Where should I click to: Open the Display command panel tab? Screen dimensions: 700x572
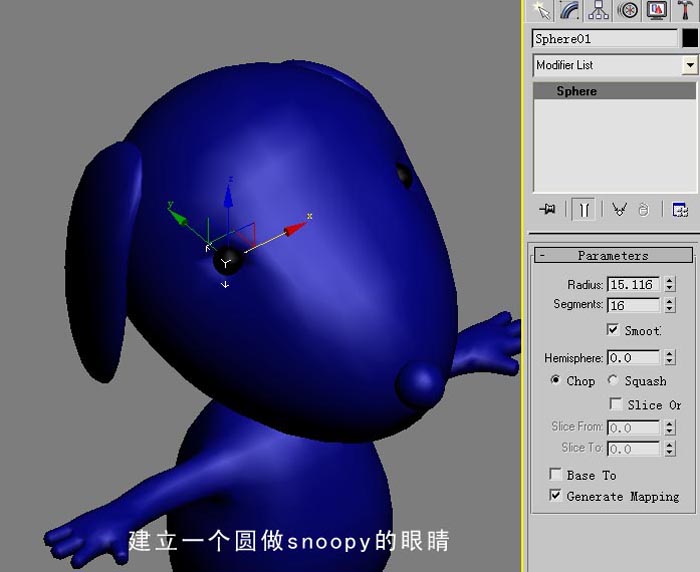tap(657, 10)
